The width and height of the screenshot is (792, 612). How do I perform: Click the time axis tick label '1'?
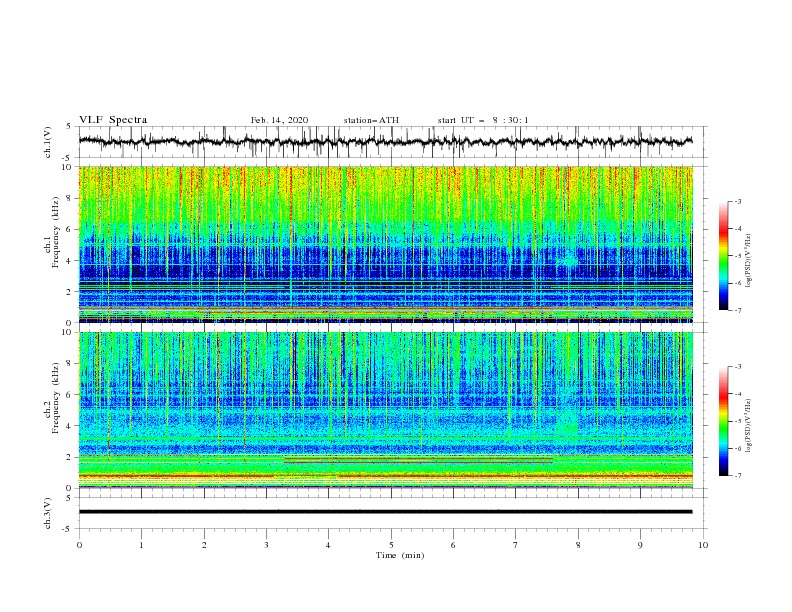(x=141, y=545)
